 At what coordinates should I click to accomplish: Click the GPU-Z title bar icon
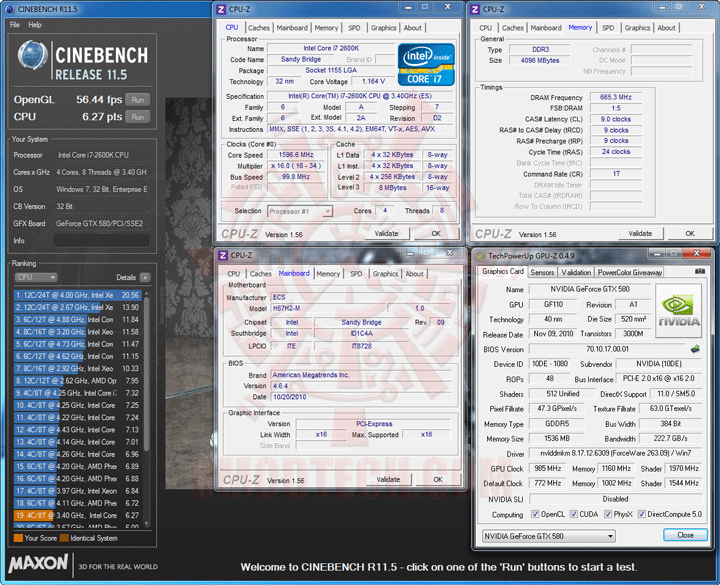click(481, 256)
